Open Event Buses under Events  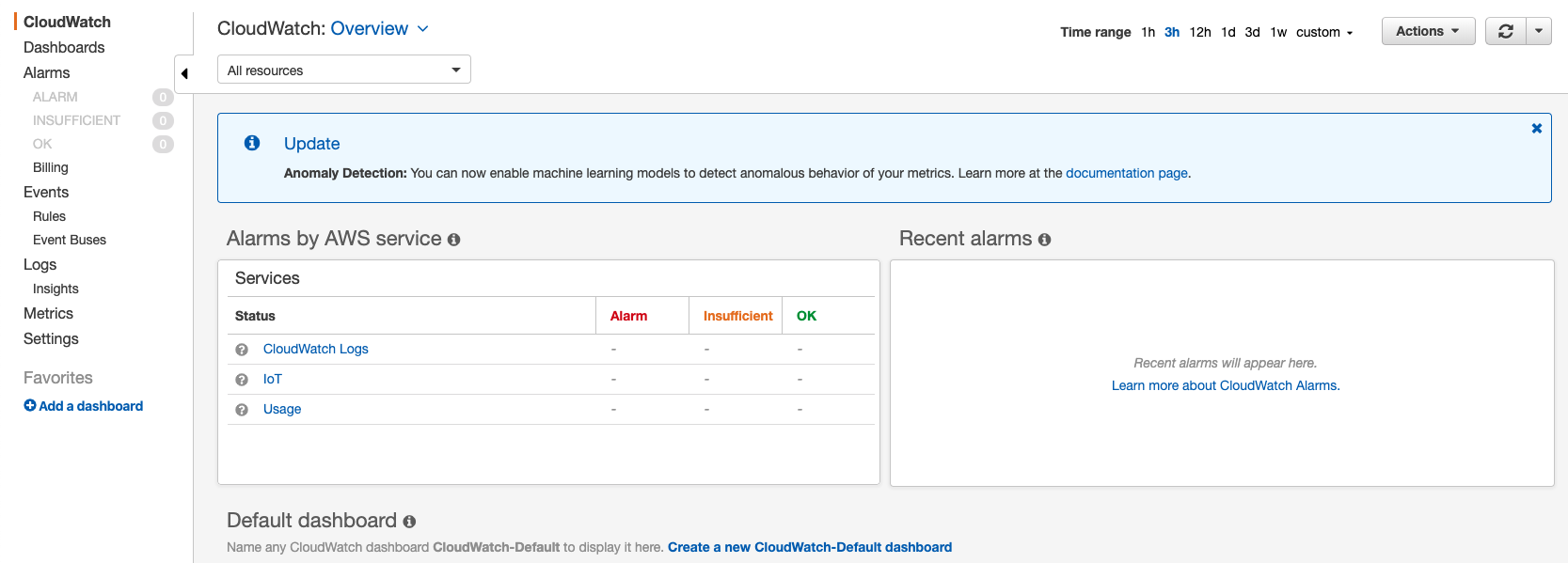[70, 240]
